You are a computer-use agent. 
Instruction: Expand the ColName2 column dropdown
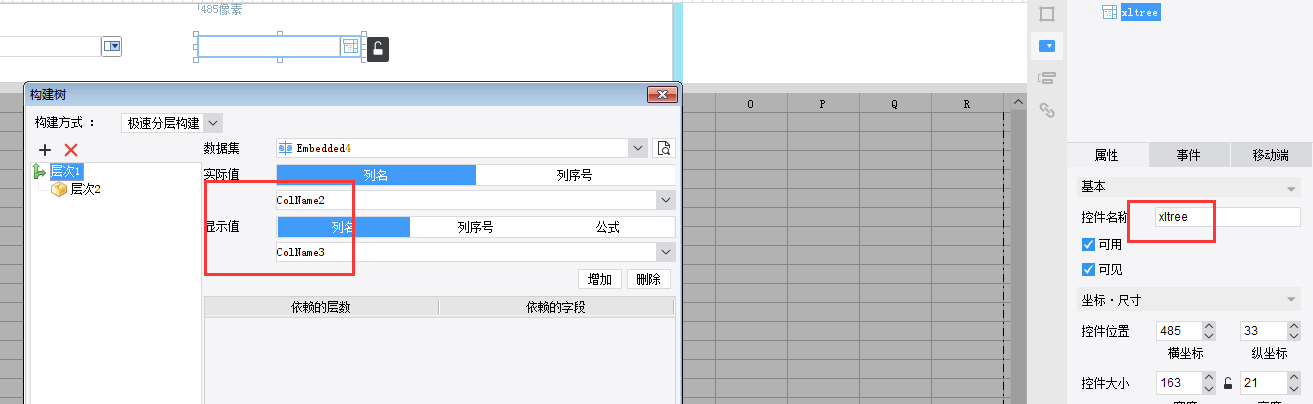click(666, 200)
